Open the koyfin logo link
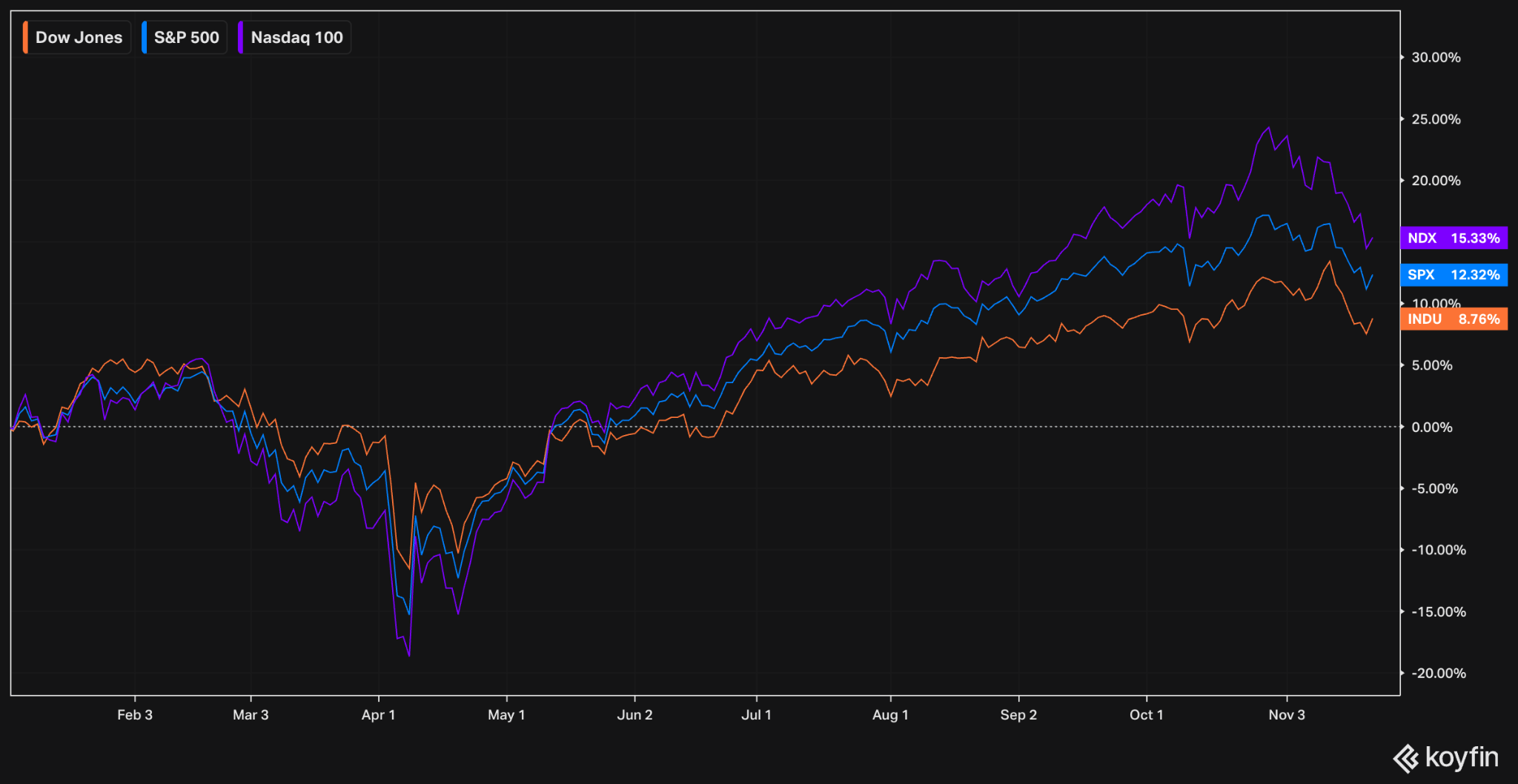This screenshot has height=784, width=1518. click(1445, 758)
